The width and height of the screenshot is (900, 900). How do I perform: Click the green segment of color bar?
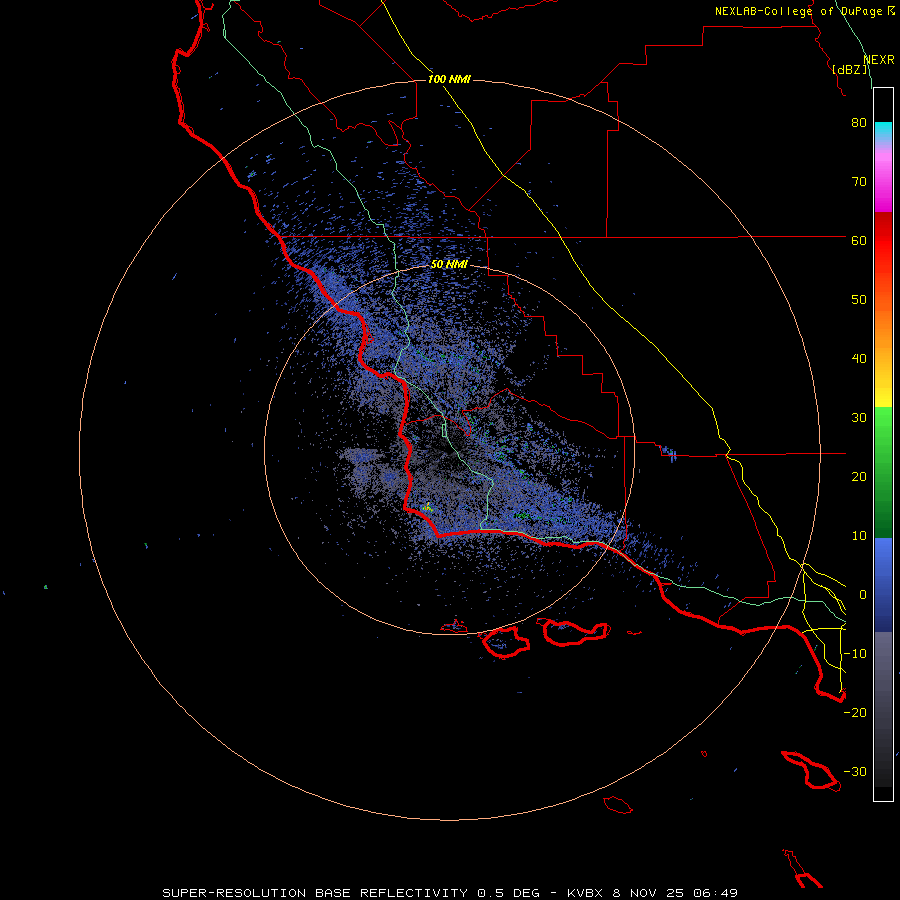tap(883, 472)
